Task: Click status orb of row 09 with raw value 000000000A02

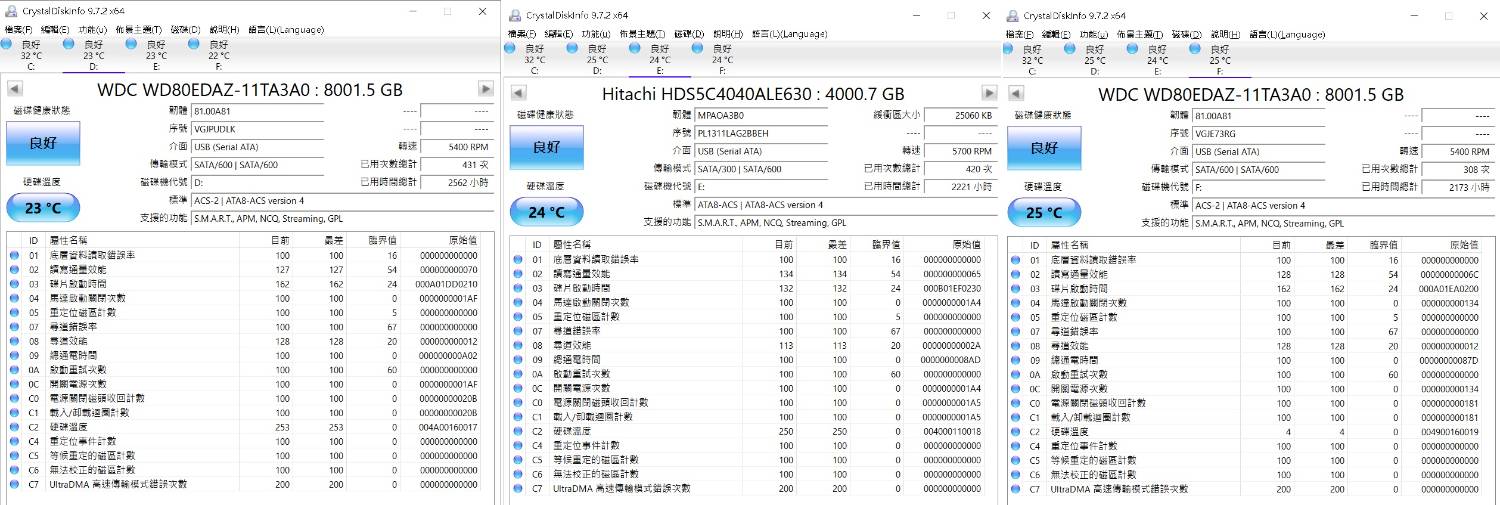Action: 14,355
